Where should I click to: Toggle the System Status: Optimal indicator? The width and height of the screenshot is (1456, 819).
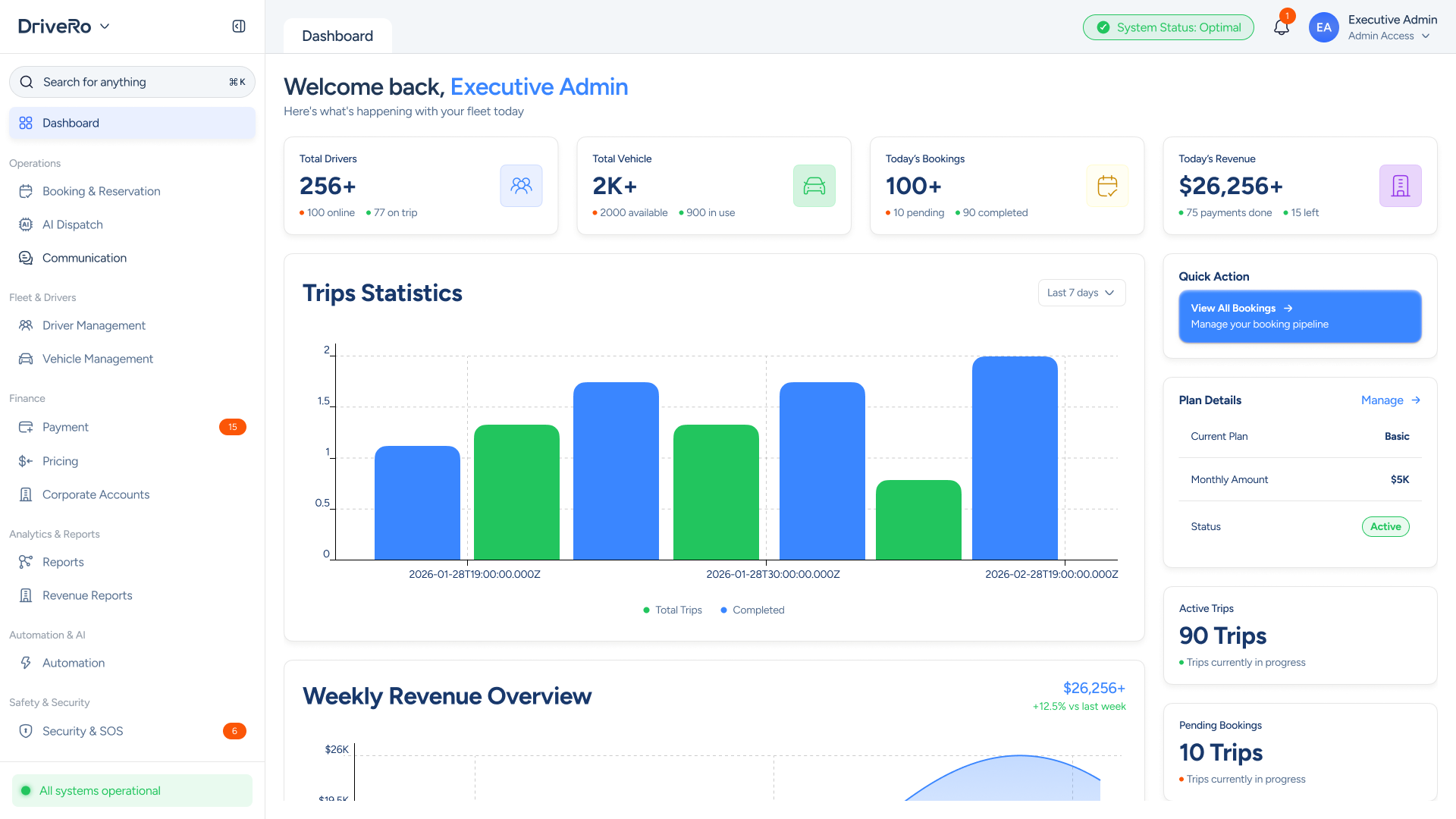1168,27
